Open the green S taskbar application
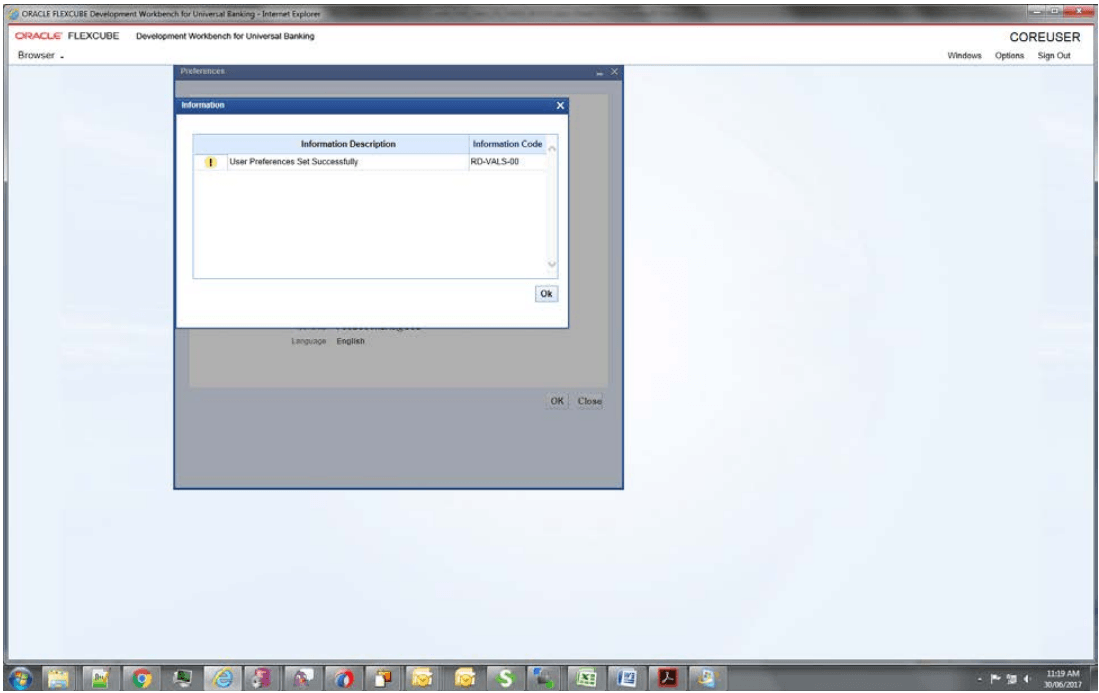The image size is (1099, 693). coord(505,678)
